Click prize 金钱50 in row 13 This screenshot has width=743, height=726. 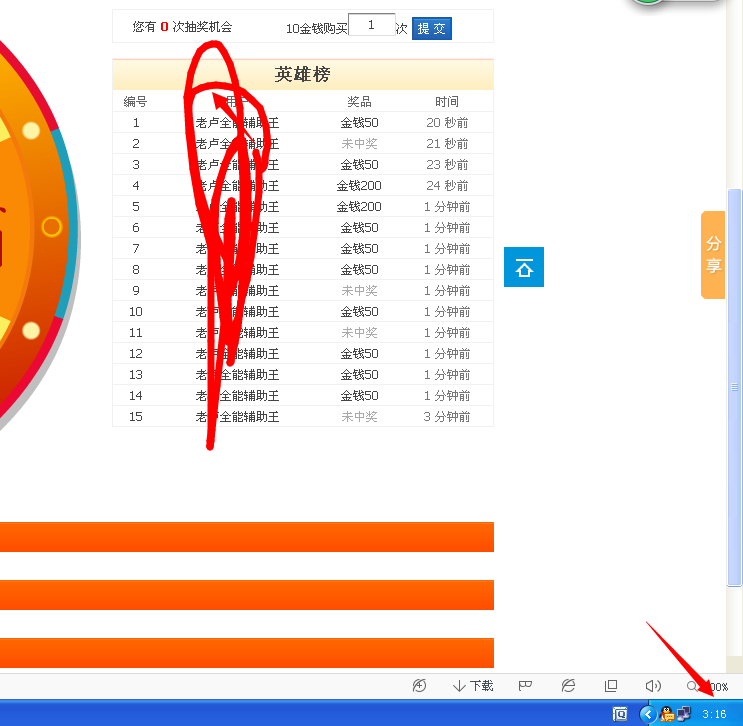point(359,375)
